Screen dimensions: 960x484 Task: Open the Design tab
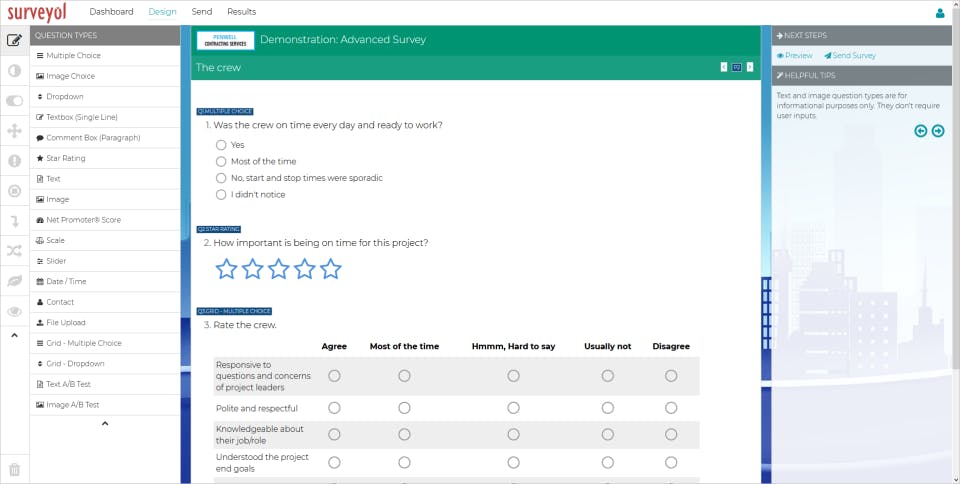(x=162, y=12)
